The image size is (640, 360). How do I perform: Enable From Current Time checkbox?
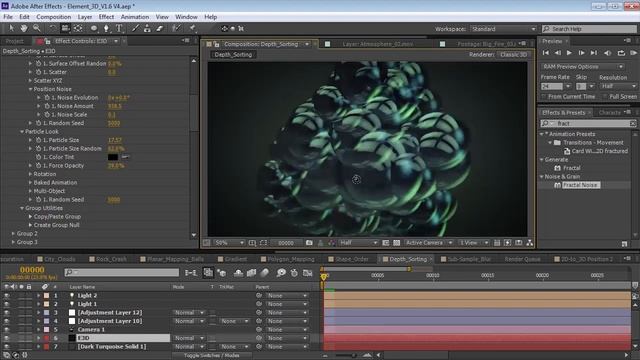click(544, 97)
